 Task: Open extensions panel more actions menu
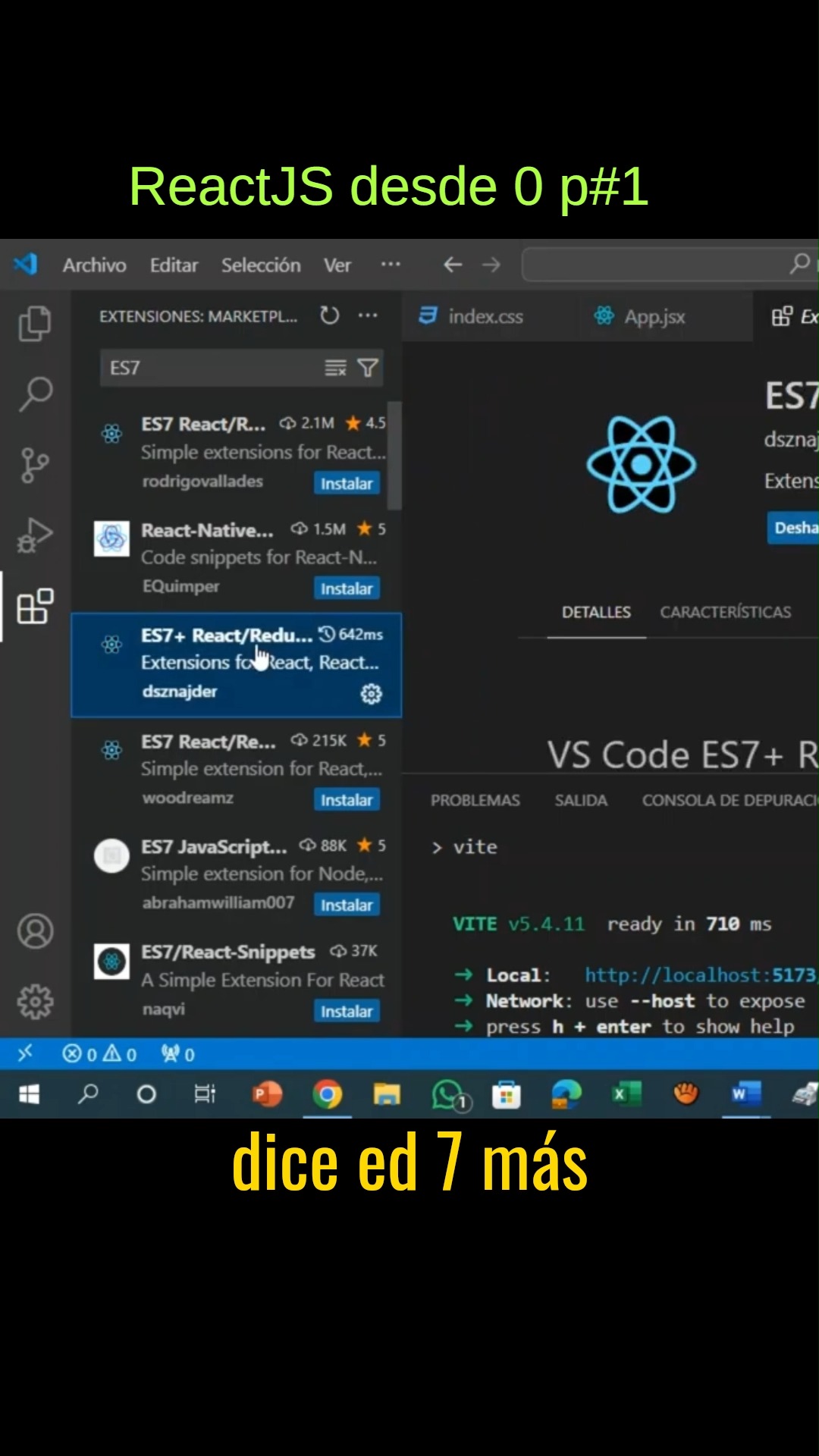click(368, 315)
